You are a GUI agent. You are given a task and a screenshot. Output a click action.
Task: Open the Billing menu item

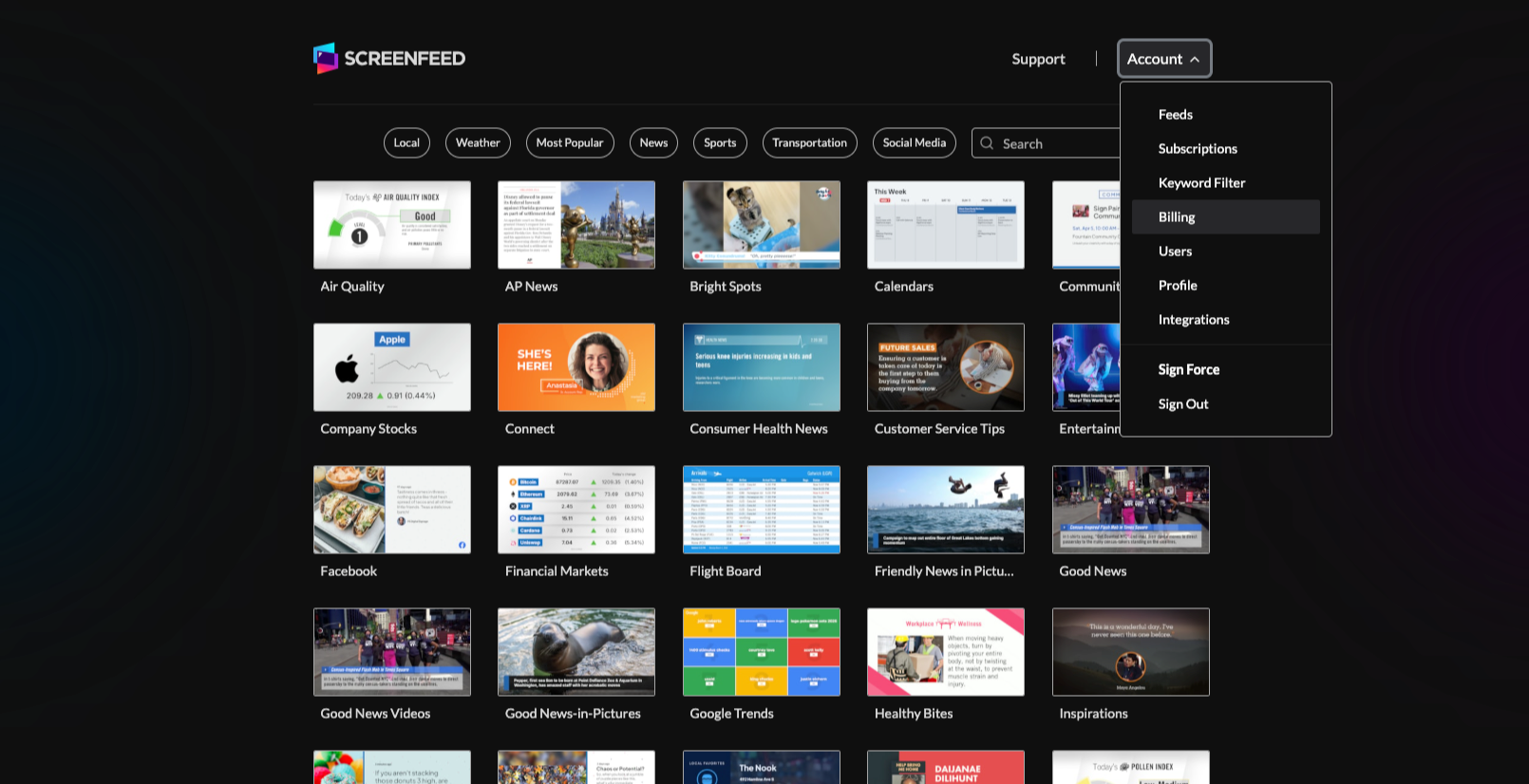[x=1225, y=217]
